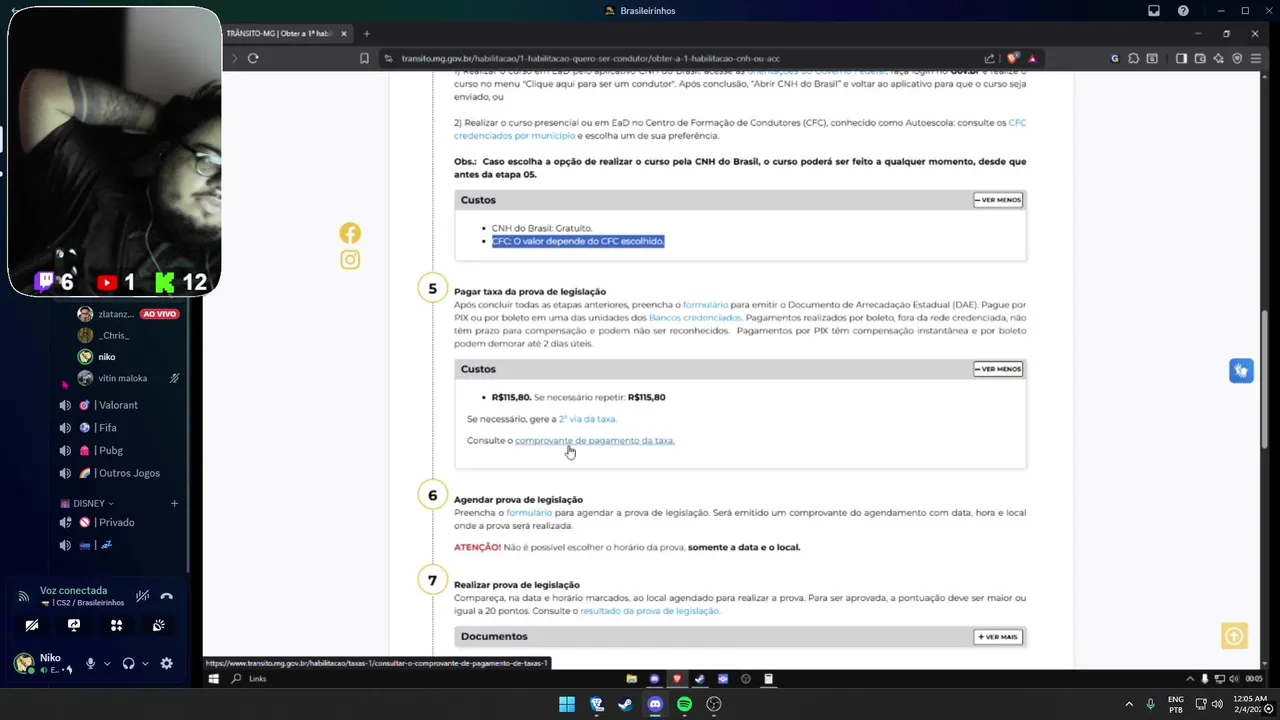This screenshot has height=720, width=1280.
Task: Open headphone output options arrow
Action: point(145,663)
